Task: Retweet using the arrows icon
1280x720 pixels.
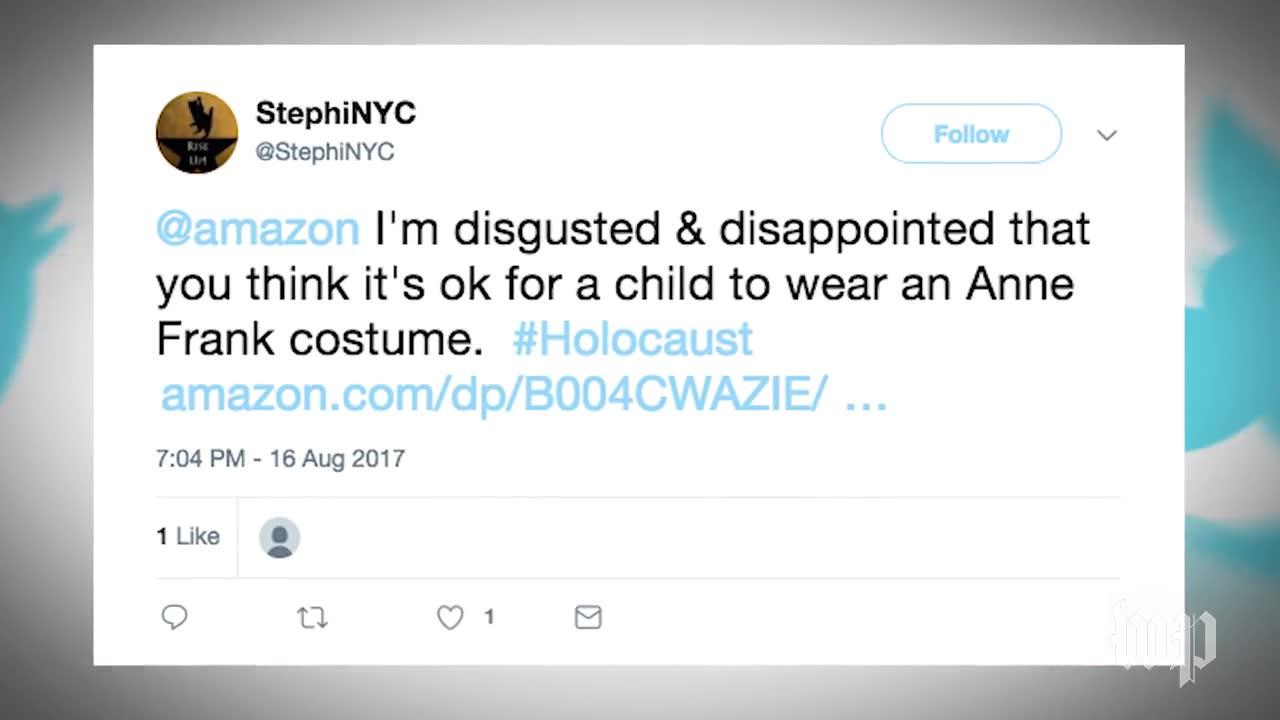Action: tap(312, 618)
